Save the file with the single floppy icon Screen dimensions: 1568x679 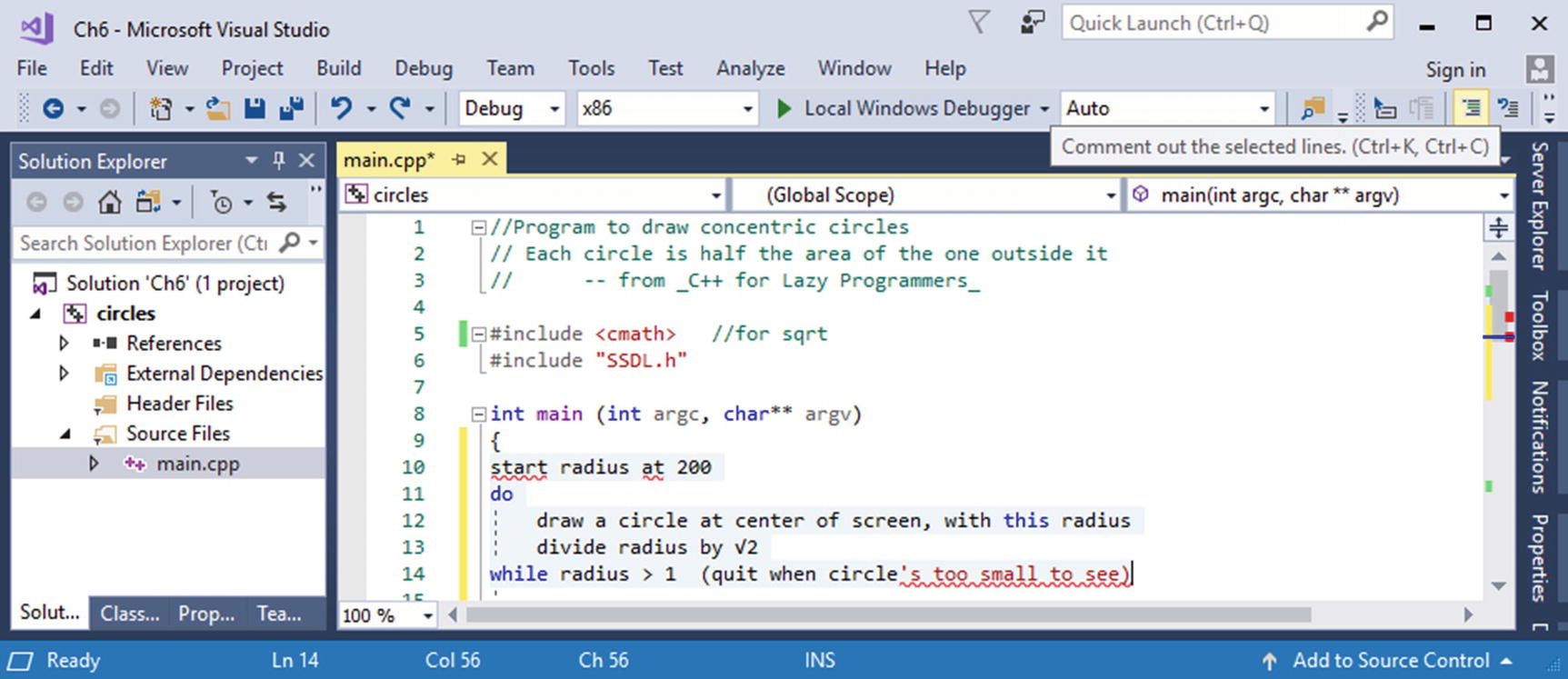coord(255,109)
